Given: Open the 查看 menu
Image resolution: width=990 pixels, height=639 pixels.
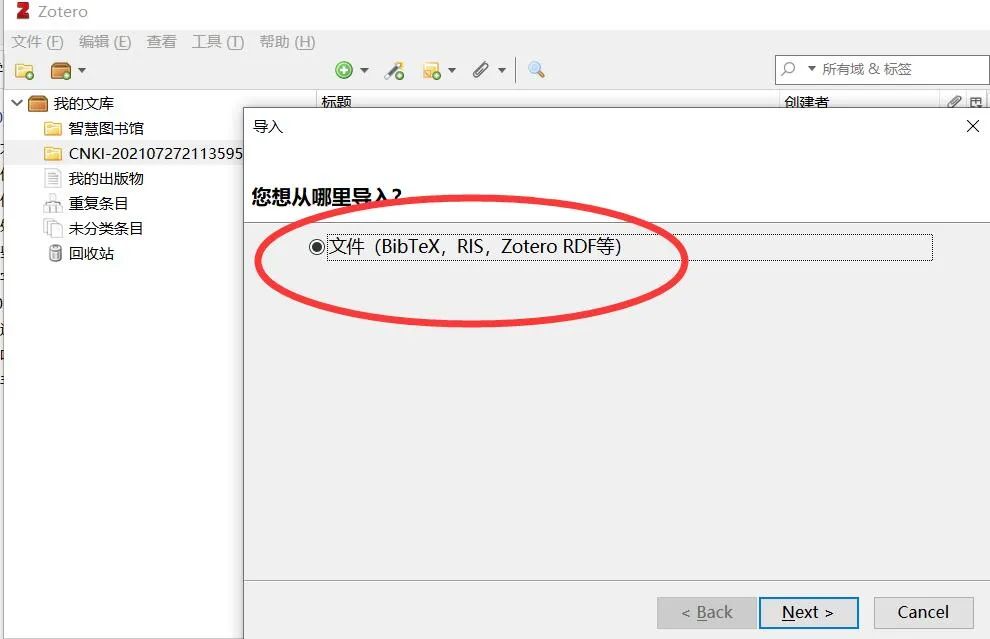Looking at the screenshot, I should (161, 42).
